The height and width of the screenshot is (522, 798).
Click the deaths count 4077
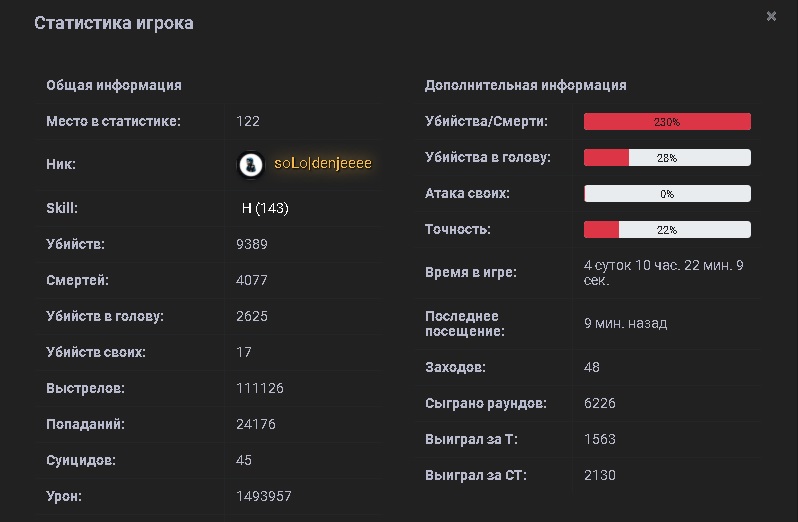click(x=252, y=280)
